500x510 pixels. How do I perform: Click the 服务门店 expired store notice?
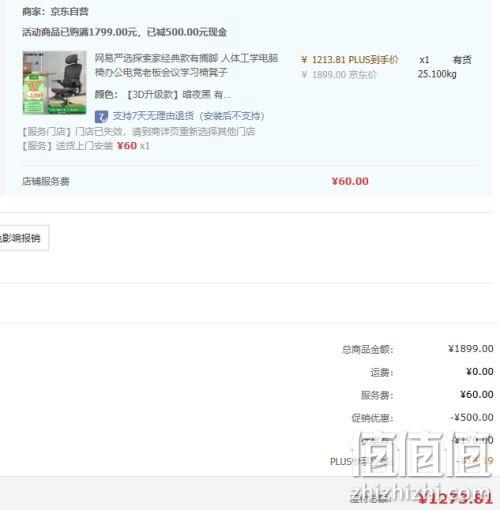tap(138, 132)
